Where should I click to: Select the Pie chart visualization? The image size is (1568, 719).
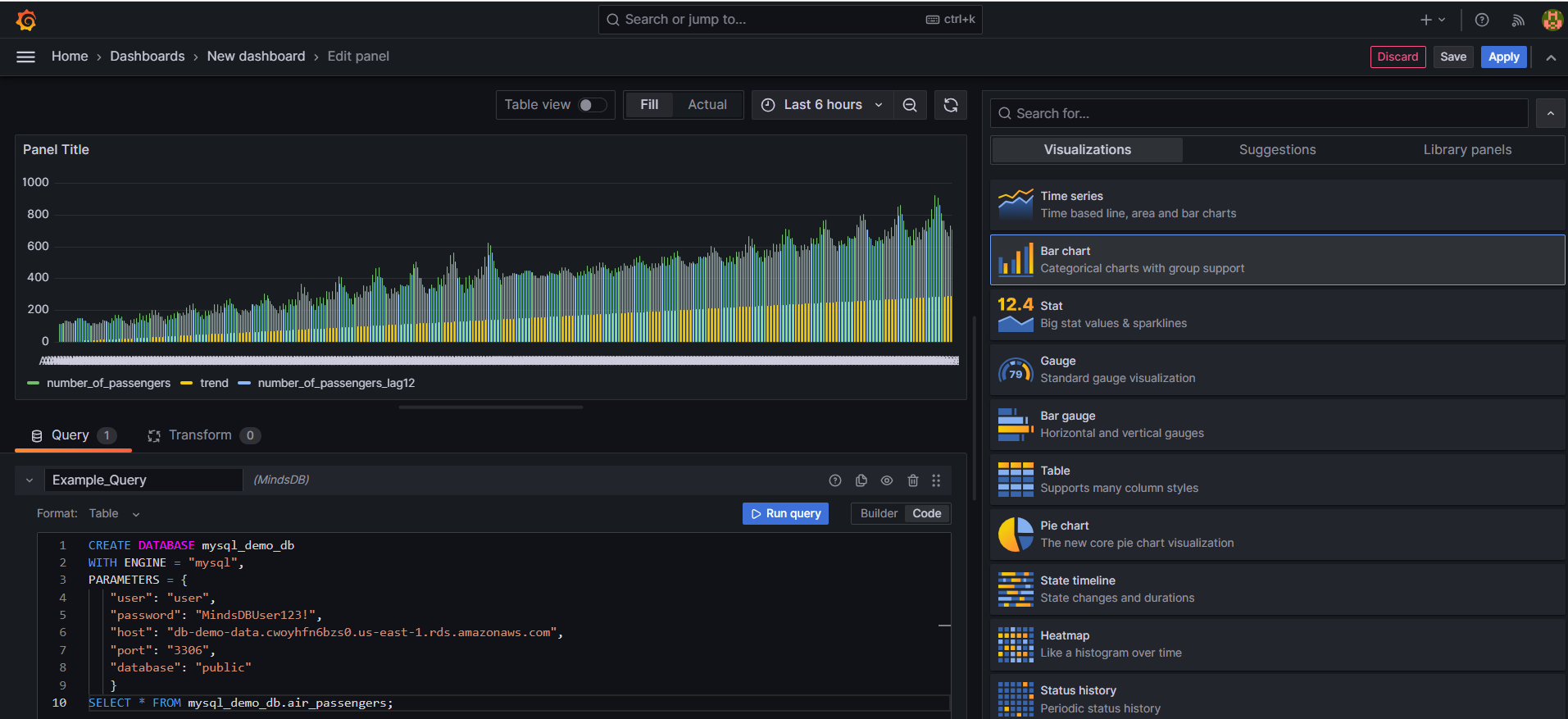pos(1277,534)
